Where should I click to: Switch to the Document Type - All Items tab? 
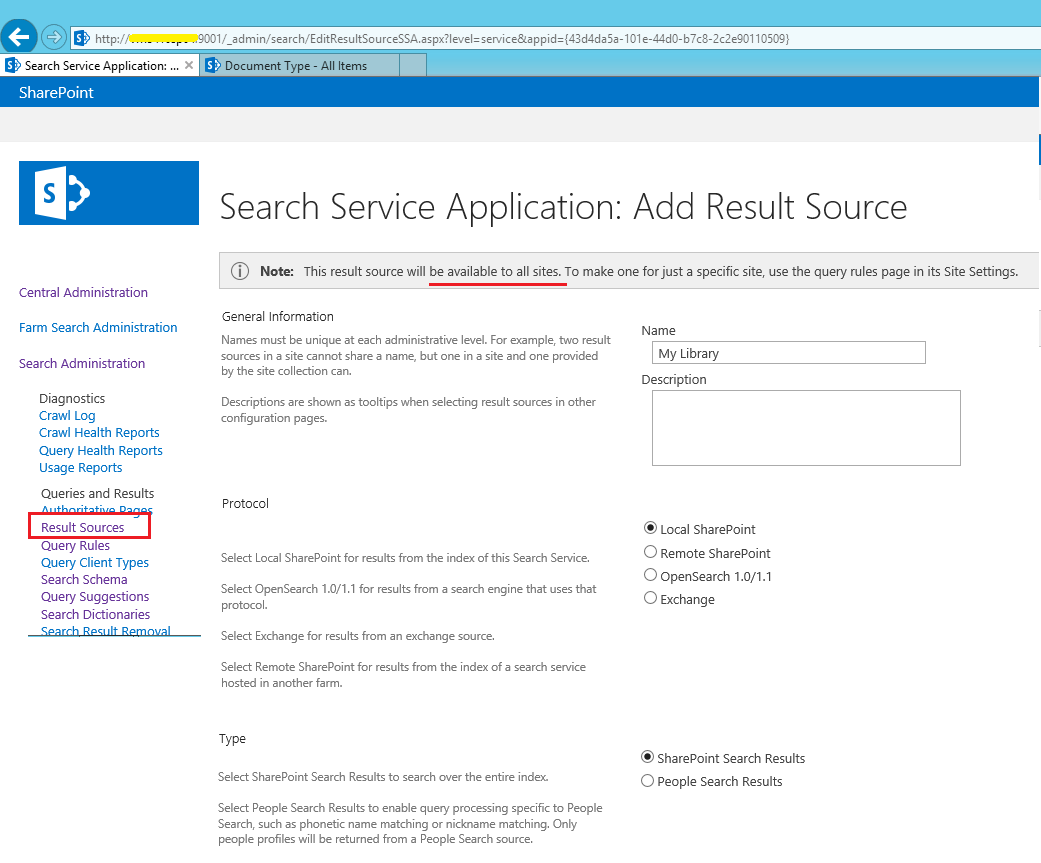click(x=300, y=66)
